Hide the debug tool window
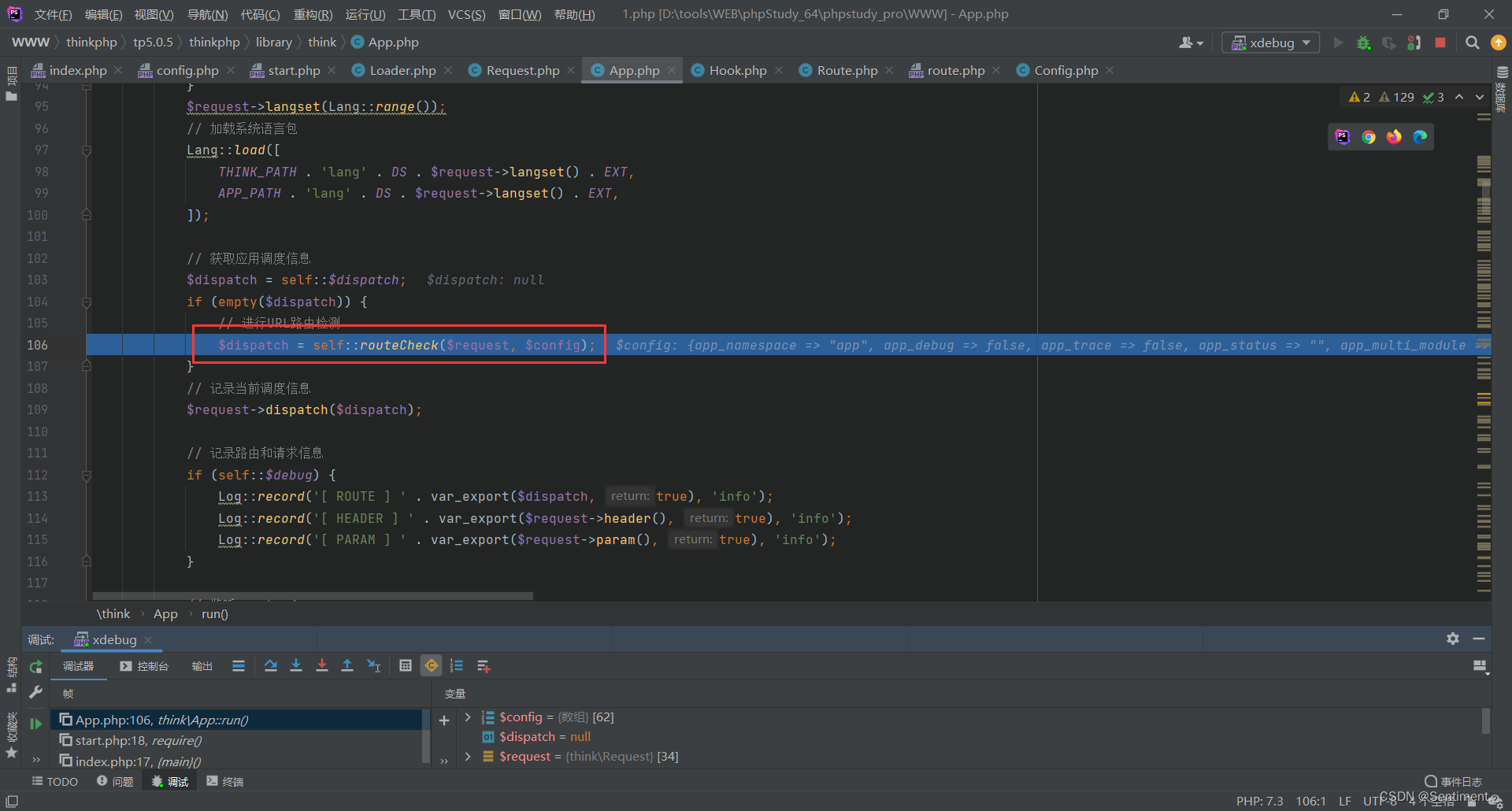The width and height of the screenshot is (1512, 811). tap(1479, 639)
